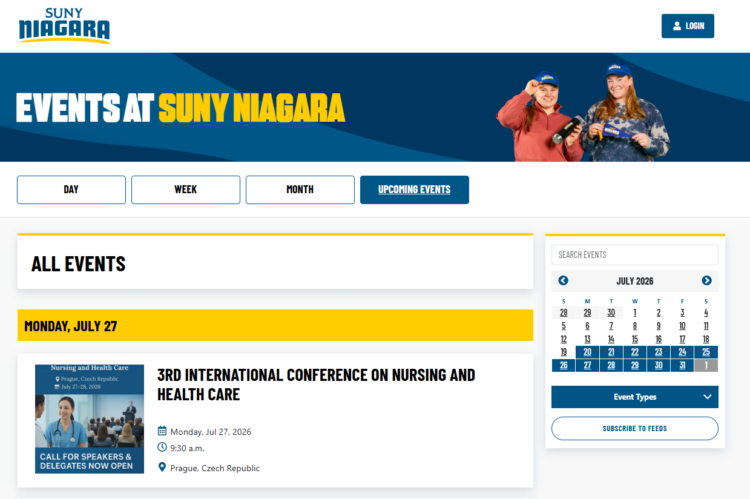750x499 pixels.
Task: Click the Prague, Czech Republic location text
Action: coord(215,468)
